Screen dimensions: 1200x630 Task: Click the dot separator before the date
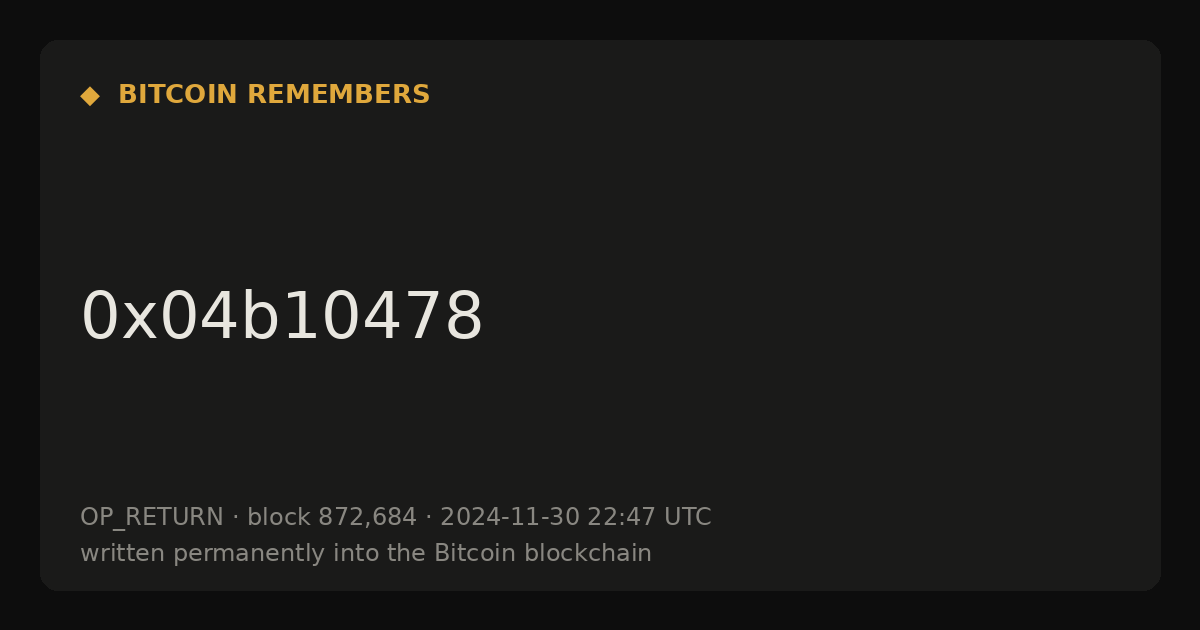(429, 518)
